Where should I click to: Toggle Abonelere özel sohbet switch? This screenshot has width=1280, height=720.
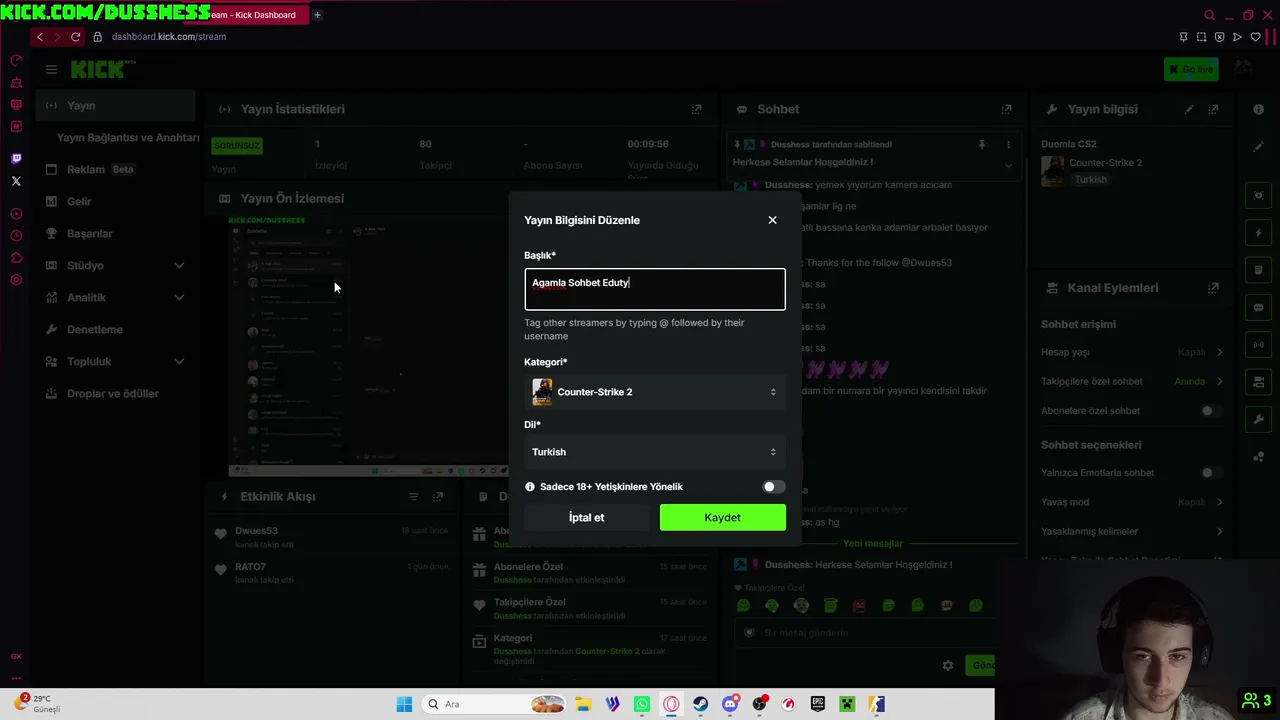(1211, 411)
